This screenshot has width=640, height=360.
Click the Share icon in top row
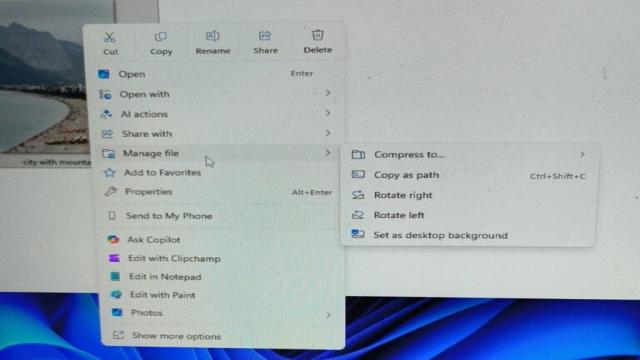tap(265, 36)
